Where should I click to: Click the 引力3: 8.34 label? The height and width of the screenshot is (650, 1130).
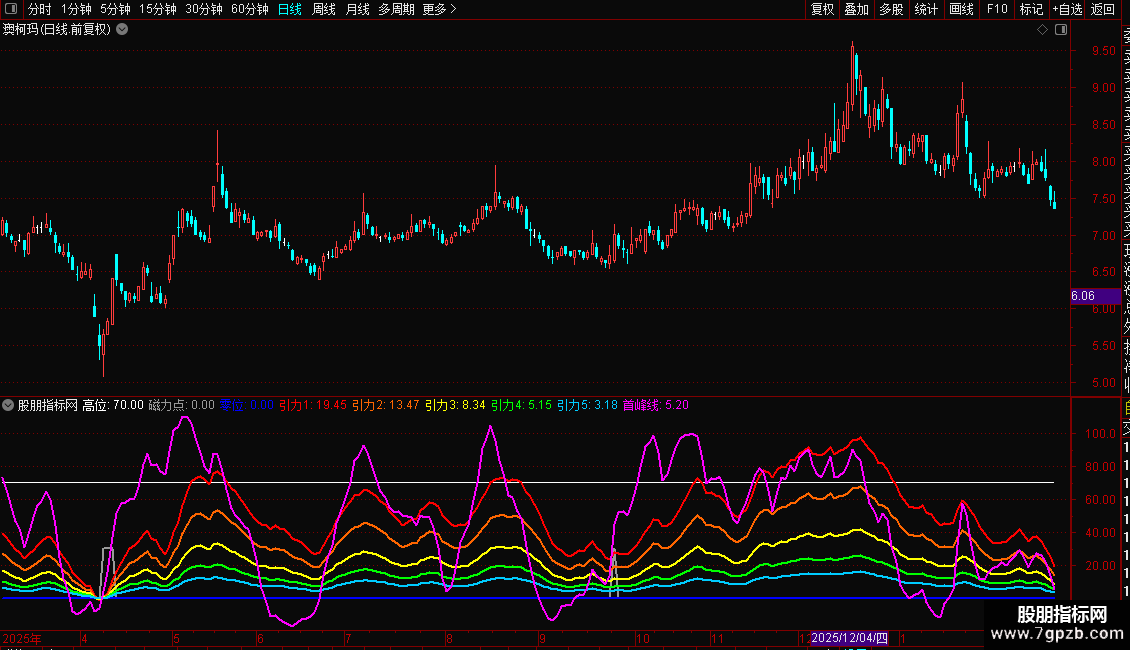pos(455,405)
